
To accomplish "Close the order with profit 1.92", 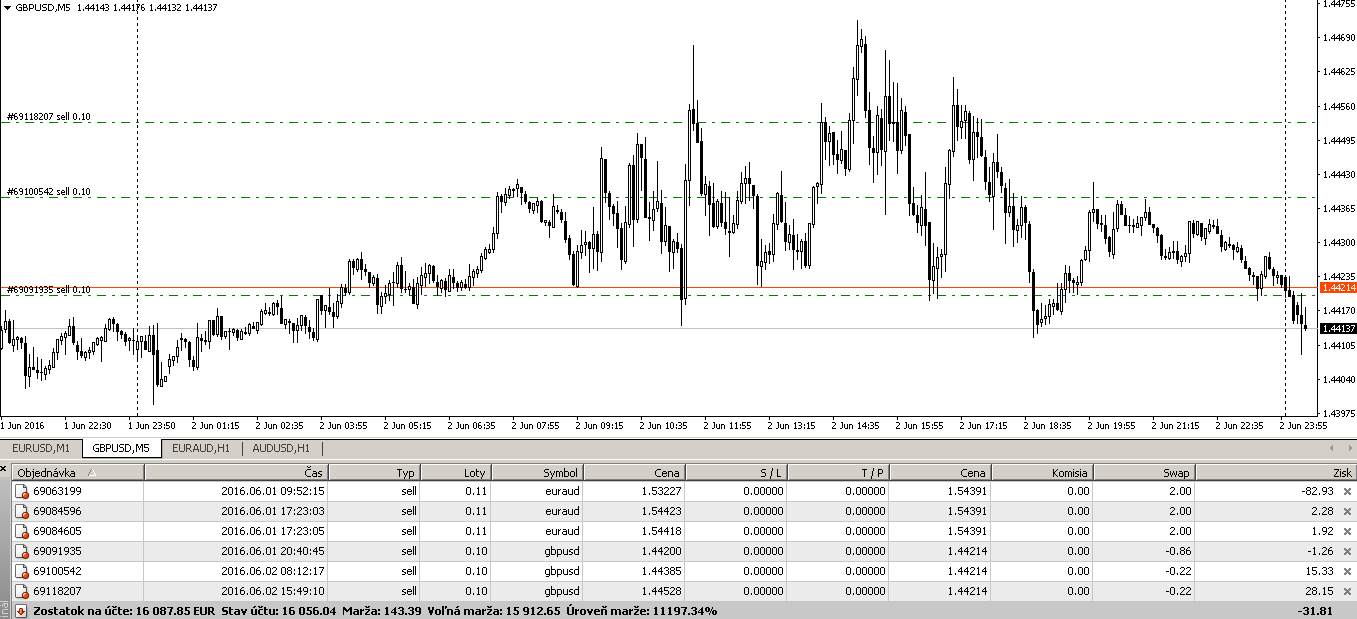I will [x=1347, y=531].
